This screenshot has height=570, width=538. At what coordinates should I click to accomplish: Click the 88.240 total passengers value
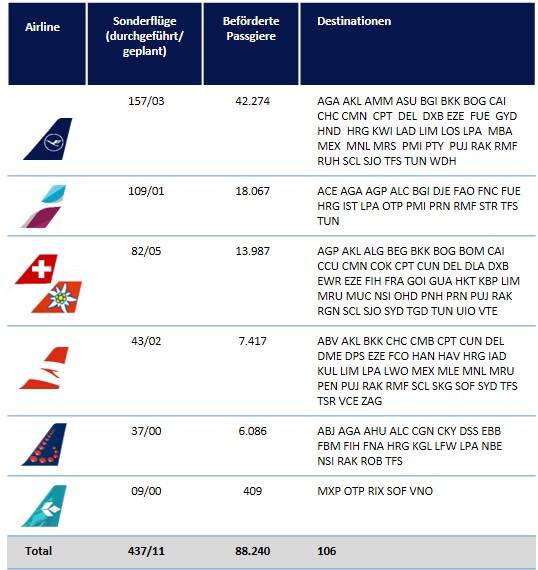[253, 551]
